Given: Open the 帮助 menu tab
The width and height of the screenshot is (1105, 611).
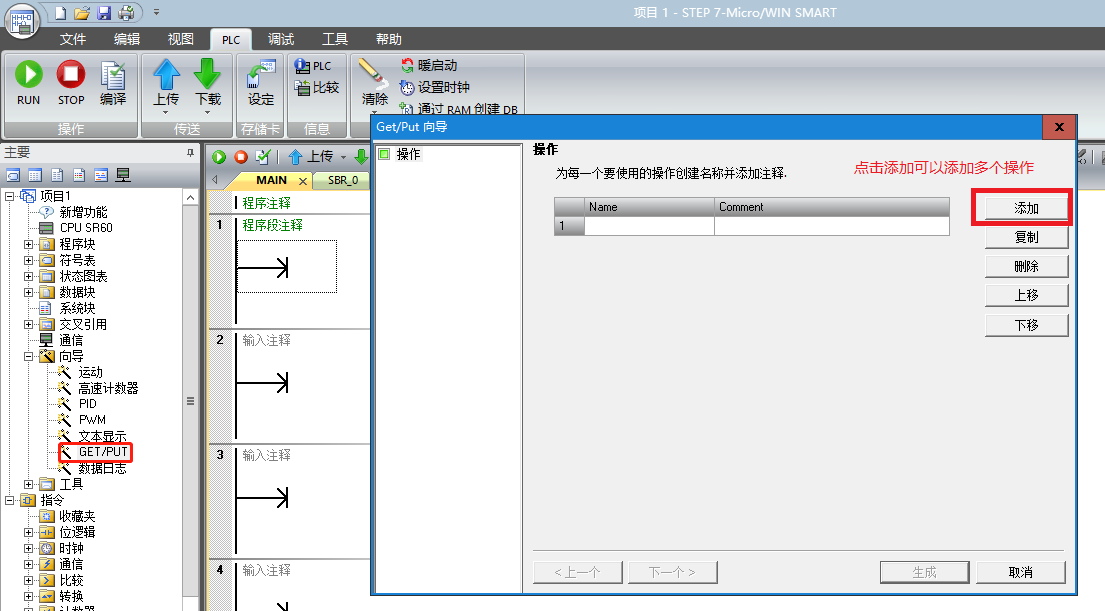Looking at the screenshot, I should [x=388, y=39].
